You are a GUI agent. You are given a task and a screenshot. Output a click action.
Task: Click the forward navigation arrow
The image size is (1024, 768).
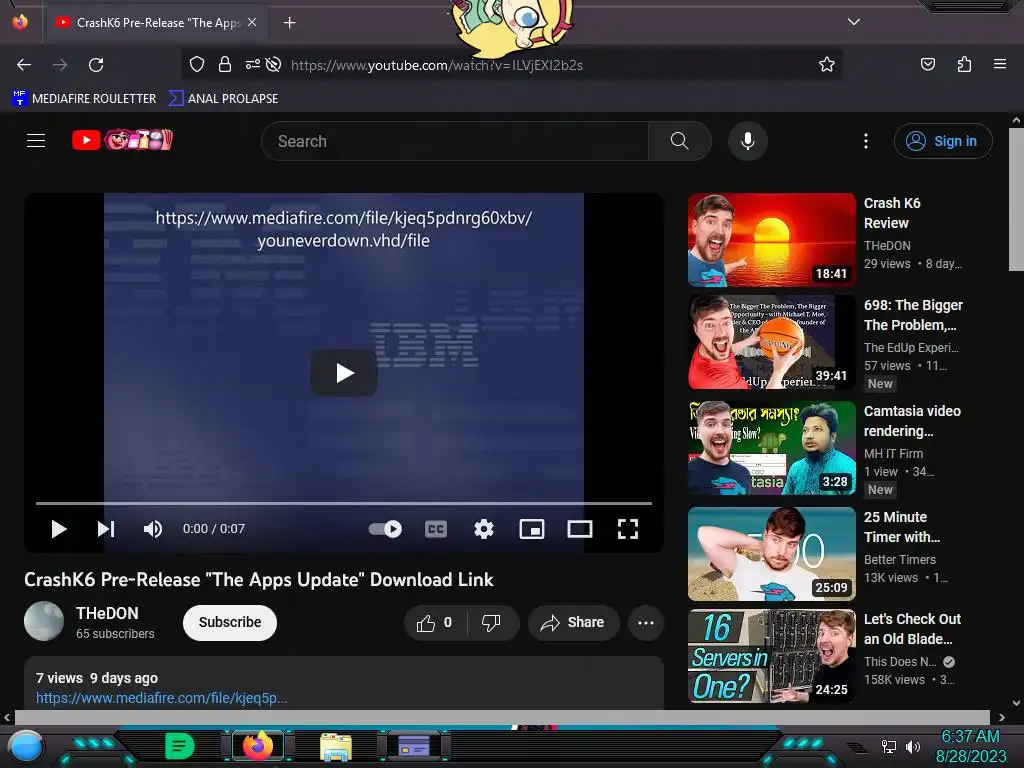point(60,65)
